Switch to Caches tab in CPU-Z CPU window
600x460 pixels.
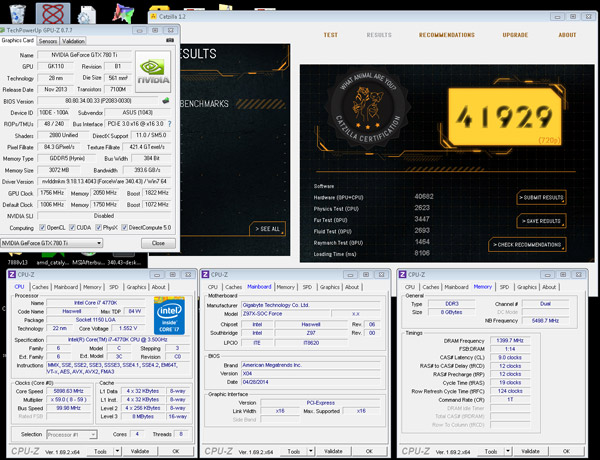point(40,287)
